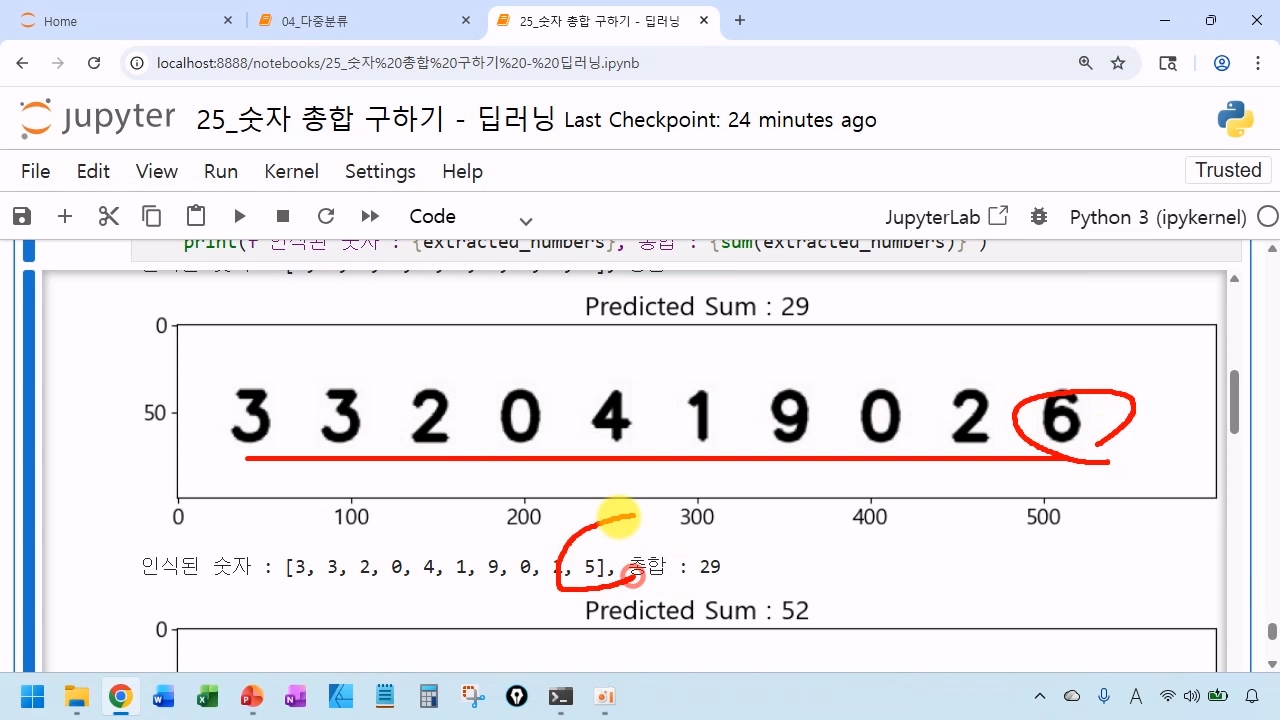Close the Home browser tab
The image size is (1280, 720).
pos(228,20)
